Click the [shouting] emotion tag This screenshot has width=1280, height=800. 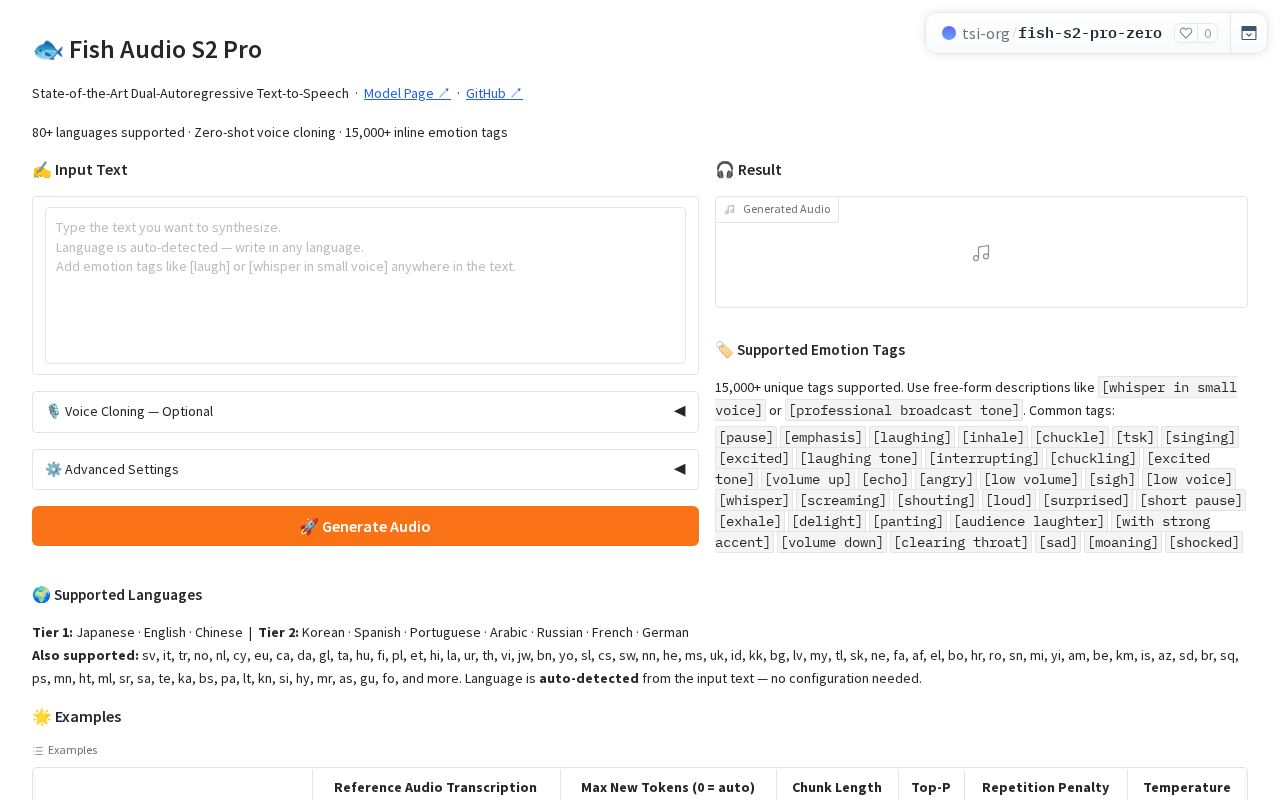tap(936, 500)
